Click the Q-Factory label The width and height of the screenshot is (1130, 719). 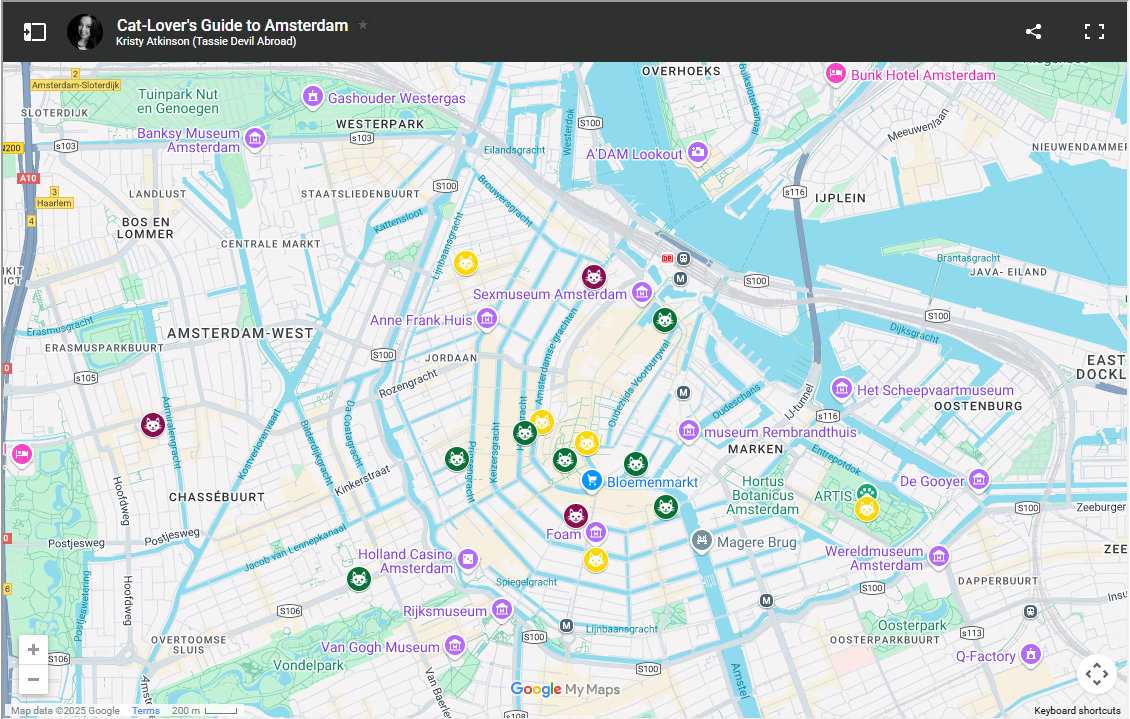point(985,656)
